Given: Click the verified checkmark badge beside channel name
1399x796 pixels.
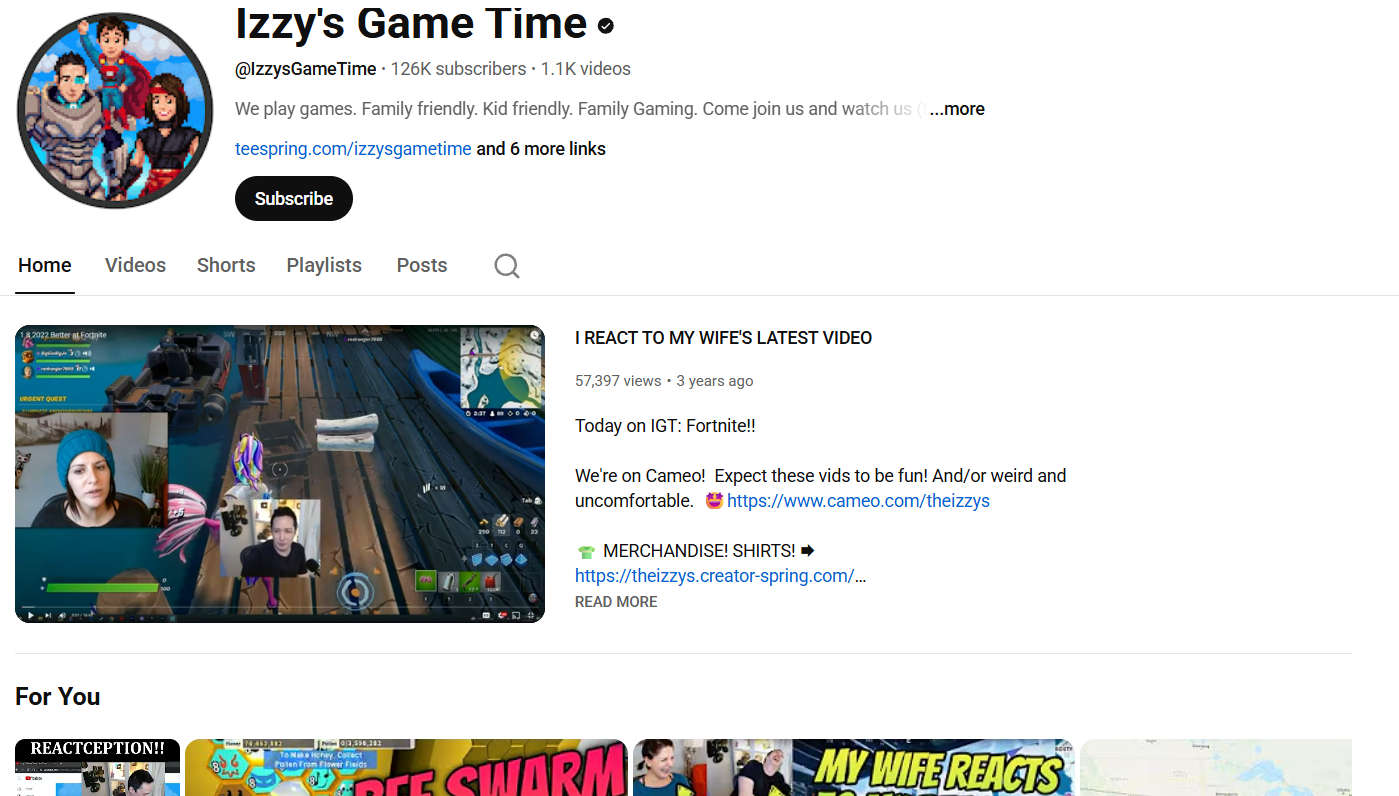Looking at the screenshot, I should 606,26.
